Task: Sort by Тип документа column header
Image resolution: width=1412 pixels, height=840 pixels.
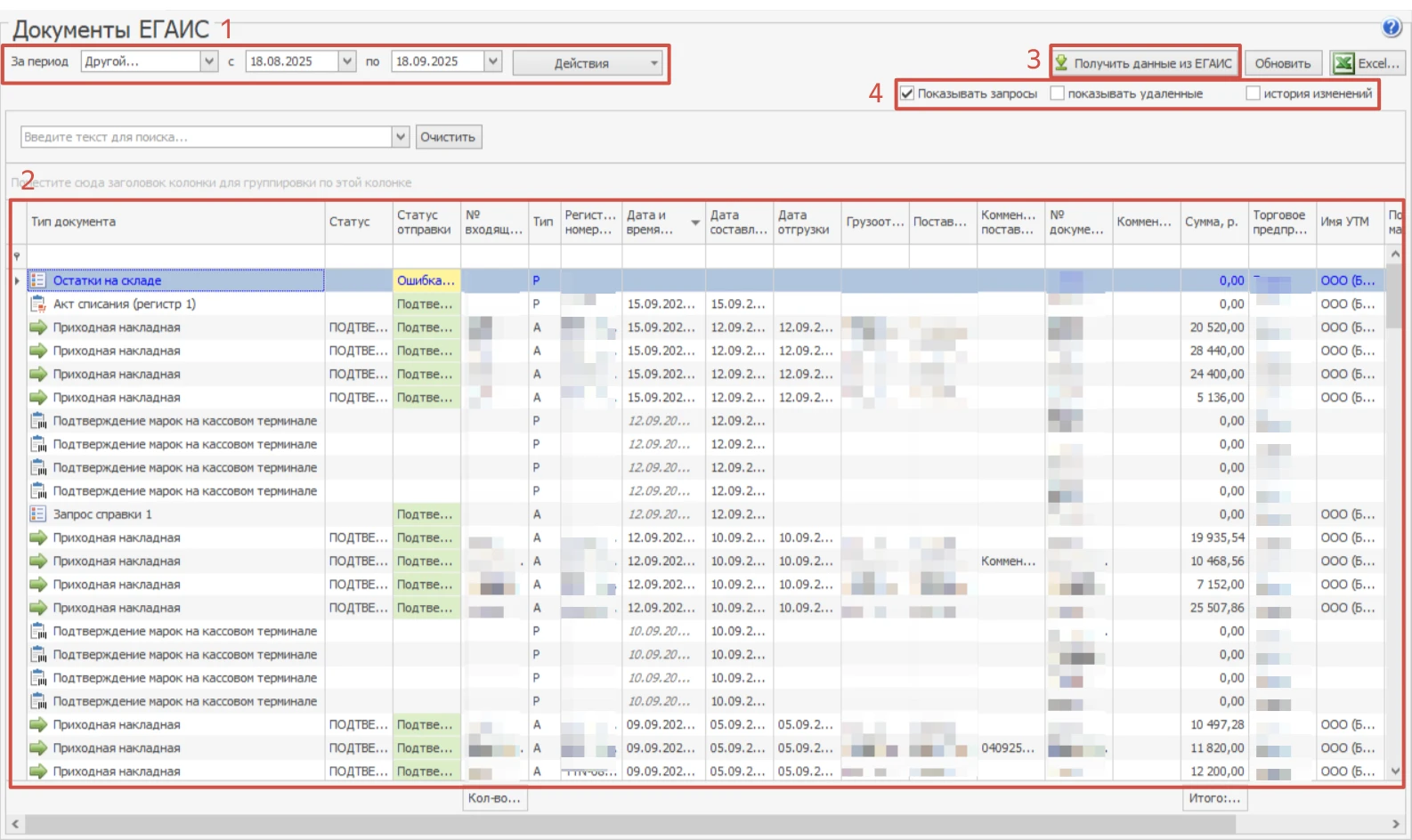Action: click(175, 222)
